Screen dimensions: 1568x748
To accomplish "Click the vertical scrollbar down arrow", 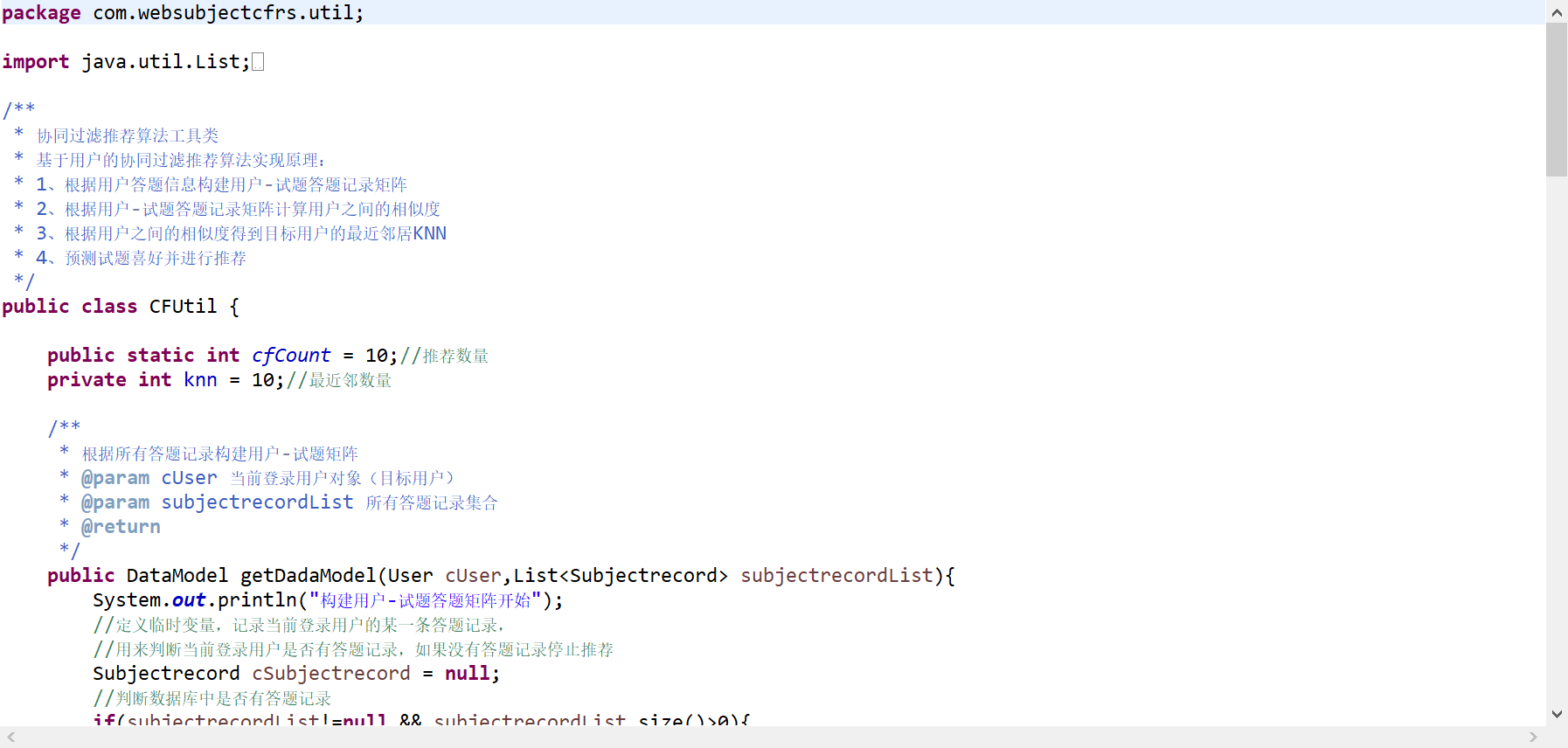I will pos(1557,714).
